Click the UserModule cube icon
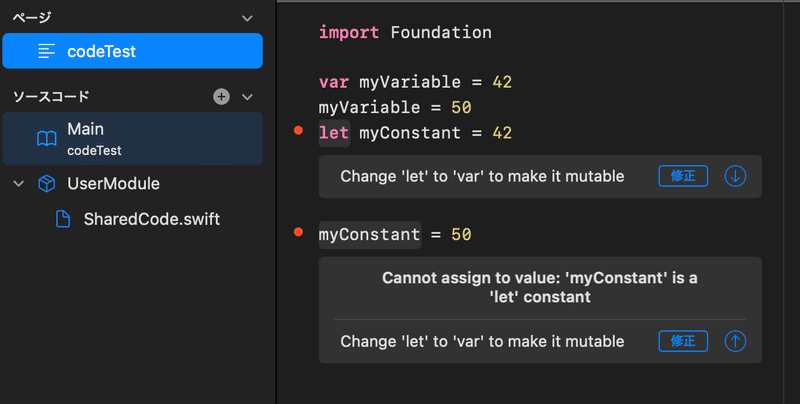 pyautogui.click(x=46, y=184)
